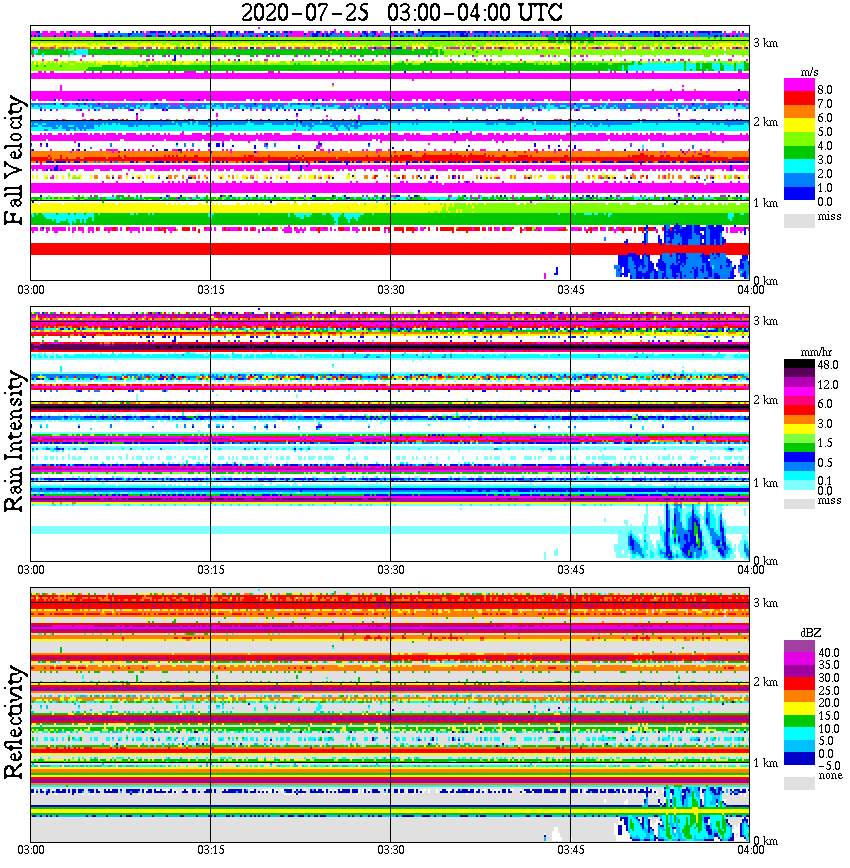Click the '35.0' value in the dBZ legend
The height and width of the screenshot is (868, 850).
[x=829, y=665]
